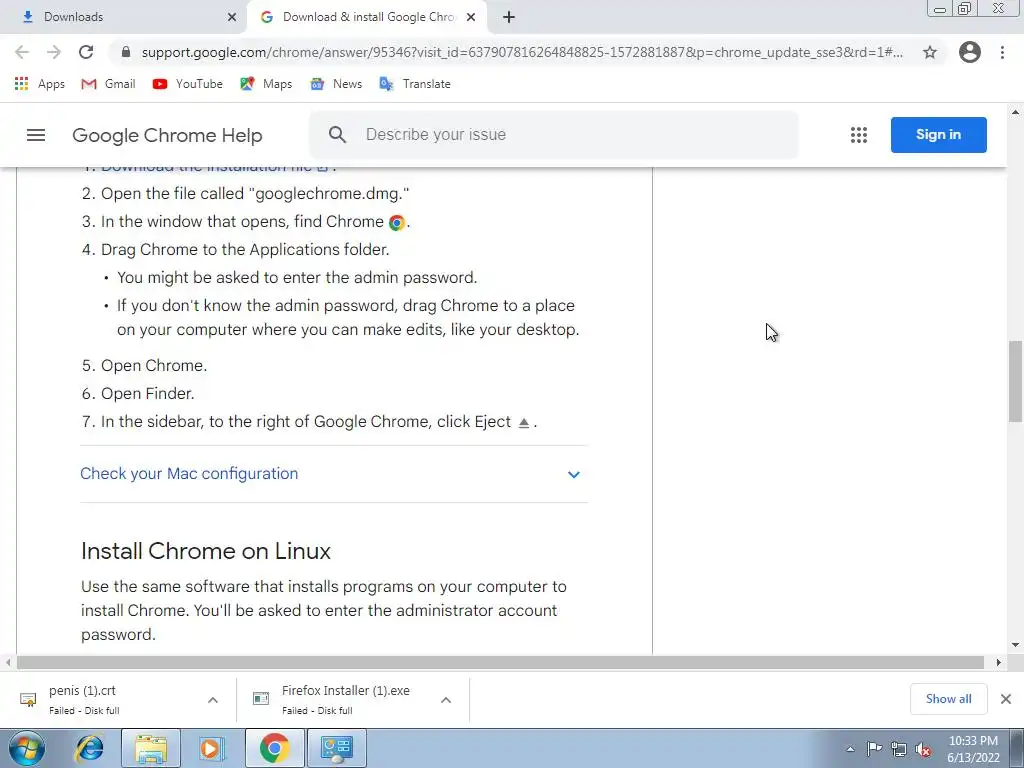Screen dimensions: 1024x768
Task: Click the scroll down arrow of page
Action: [1015, 645]
